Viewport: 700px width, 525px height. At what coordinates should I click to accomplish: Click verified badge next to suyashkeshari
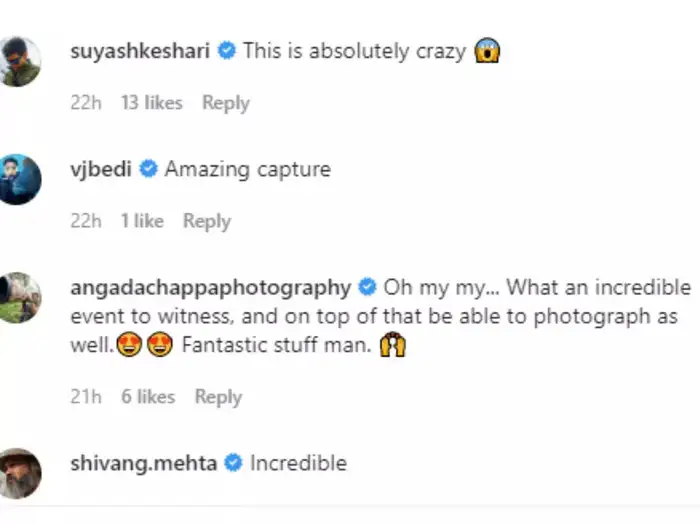[x=226, y=52]
